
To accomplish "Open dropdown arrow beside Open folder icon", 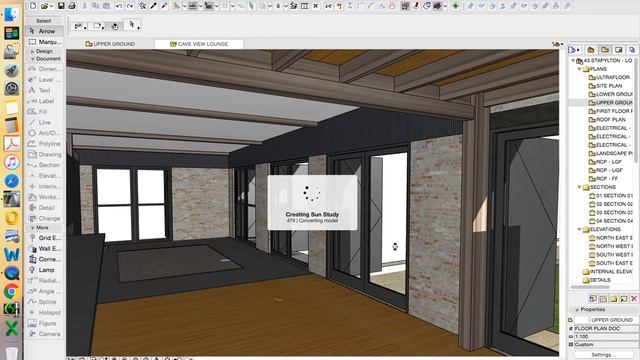I will click(x=52, y=6).
